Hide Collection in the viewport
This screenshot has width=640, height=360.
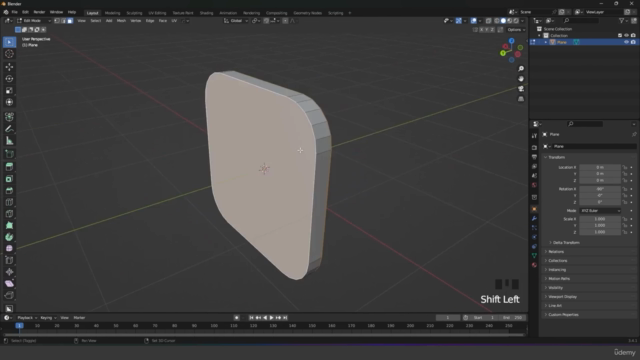627,36
